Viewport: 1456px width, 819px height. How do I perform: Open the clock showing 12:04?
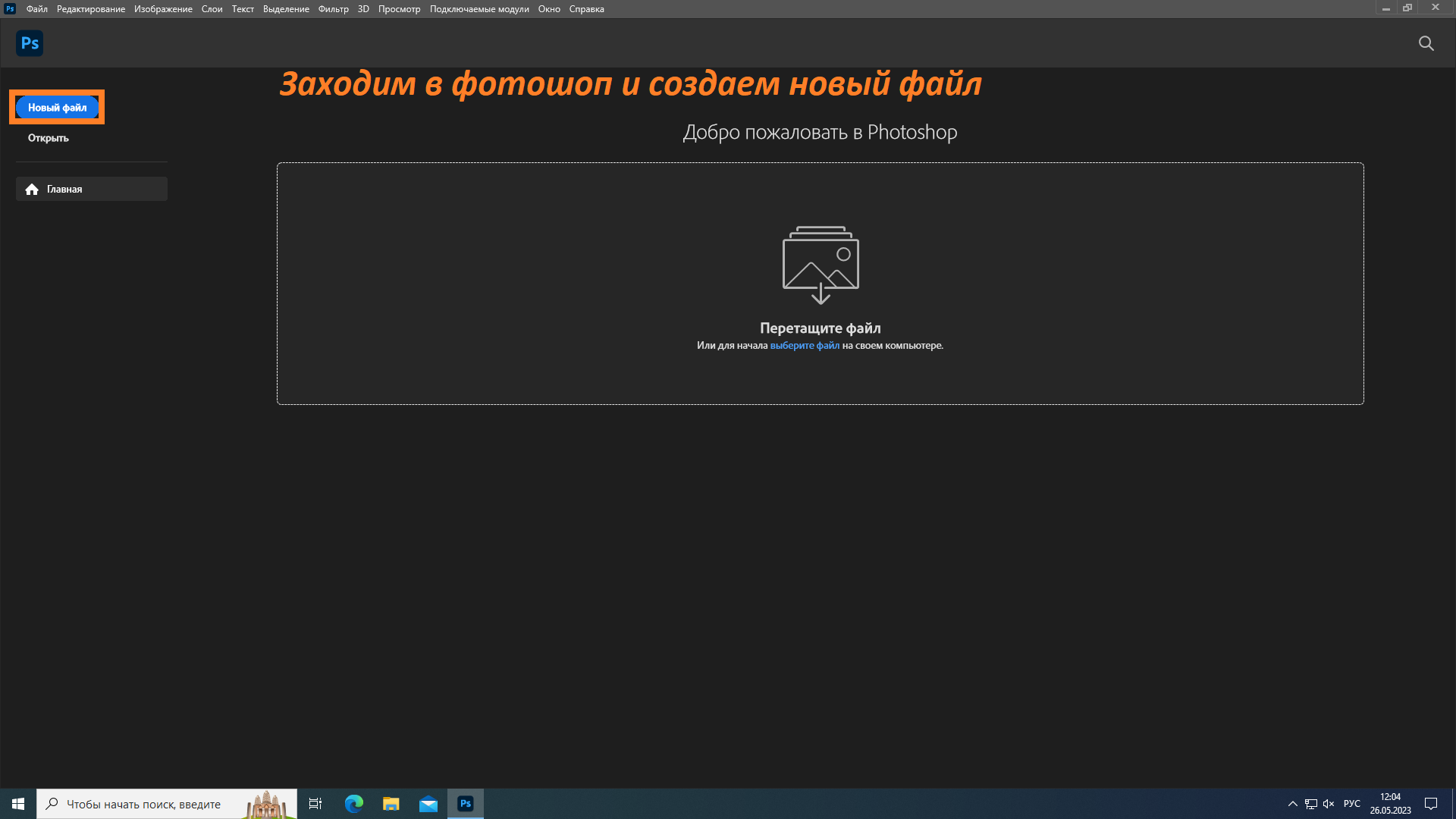click(x=1390, y=804)
